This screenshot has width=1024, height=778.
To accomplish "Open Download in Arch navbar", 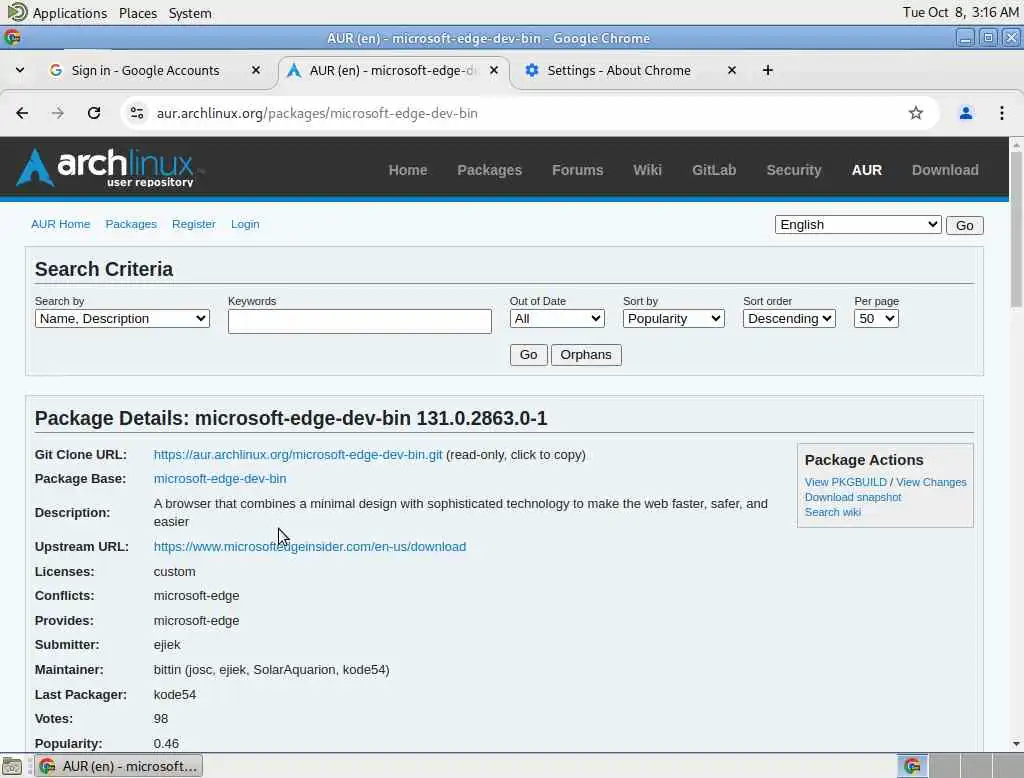I will pyautogui.click(x=945, y=170).
